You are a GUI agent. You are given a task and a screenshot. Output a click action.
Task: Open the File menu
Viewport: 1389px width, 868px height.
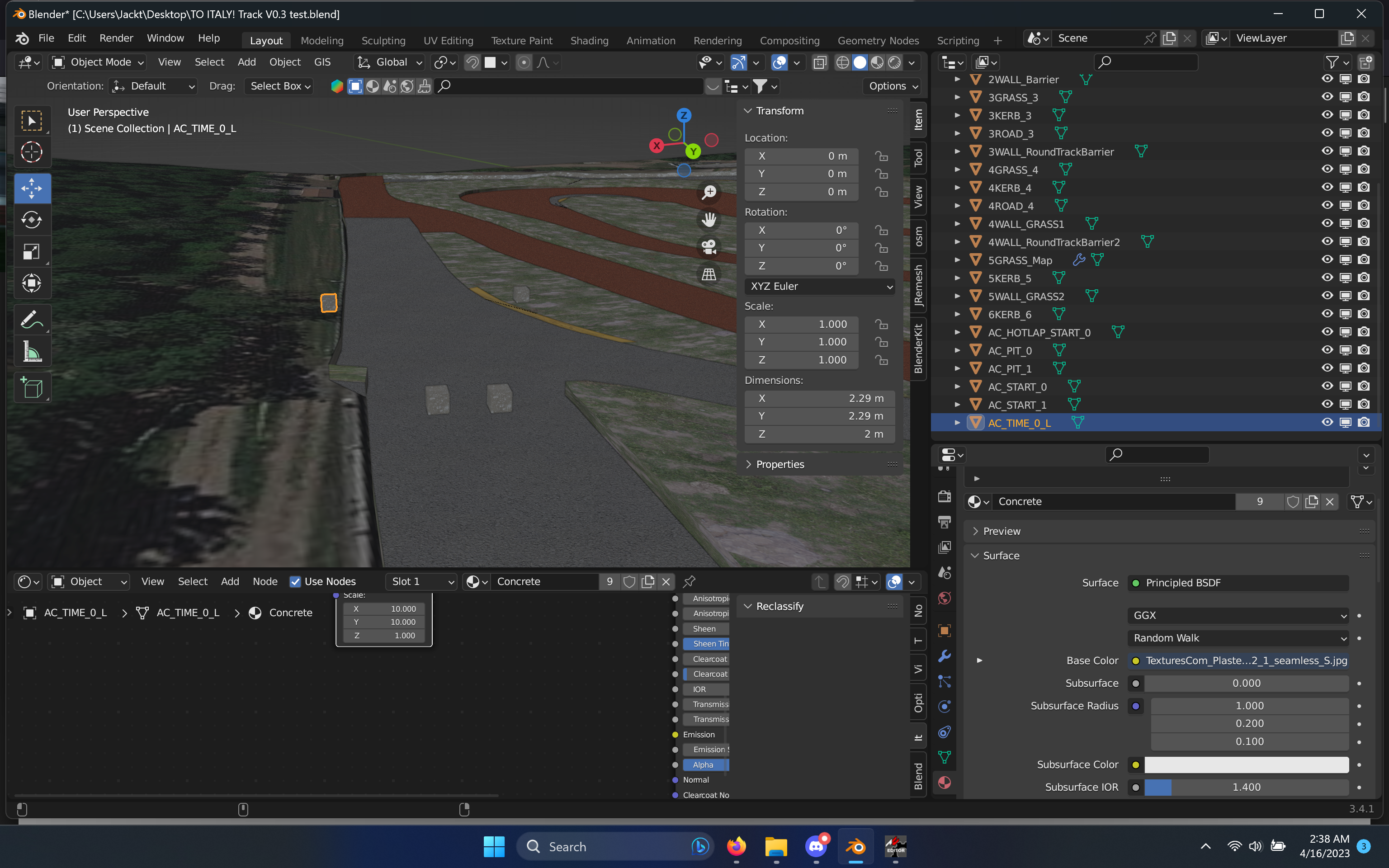(x=46, y=38)
